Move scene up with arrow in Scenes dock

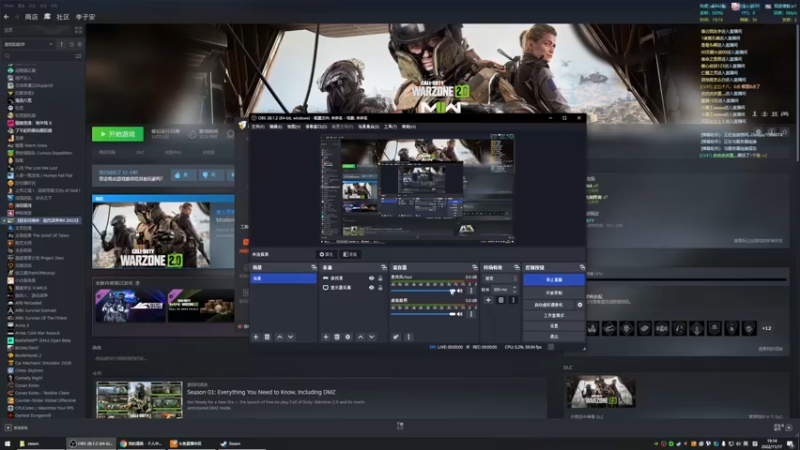pyautogui.click(x=279, y=337)
